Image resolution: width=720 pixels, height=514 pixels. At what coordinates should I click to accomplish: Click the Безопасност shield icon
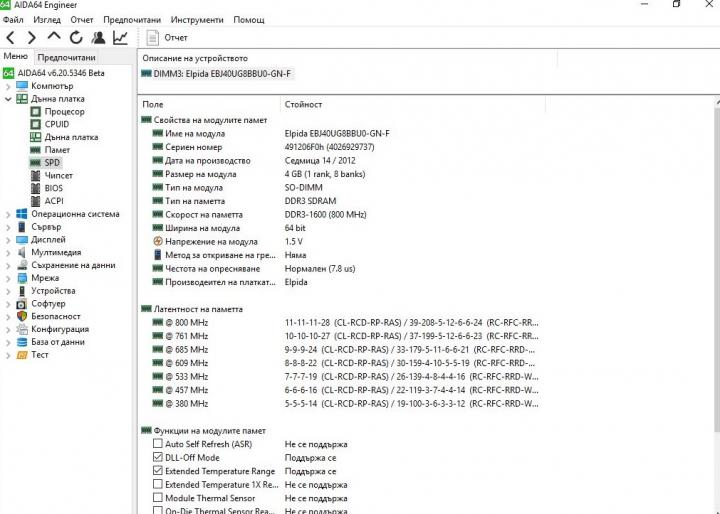[22, 316]
